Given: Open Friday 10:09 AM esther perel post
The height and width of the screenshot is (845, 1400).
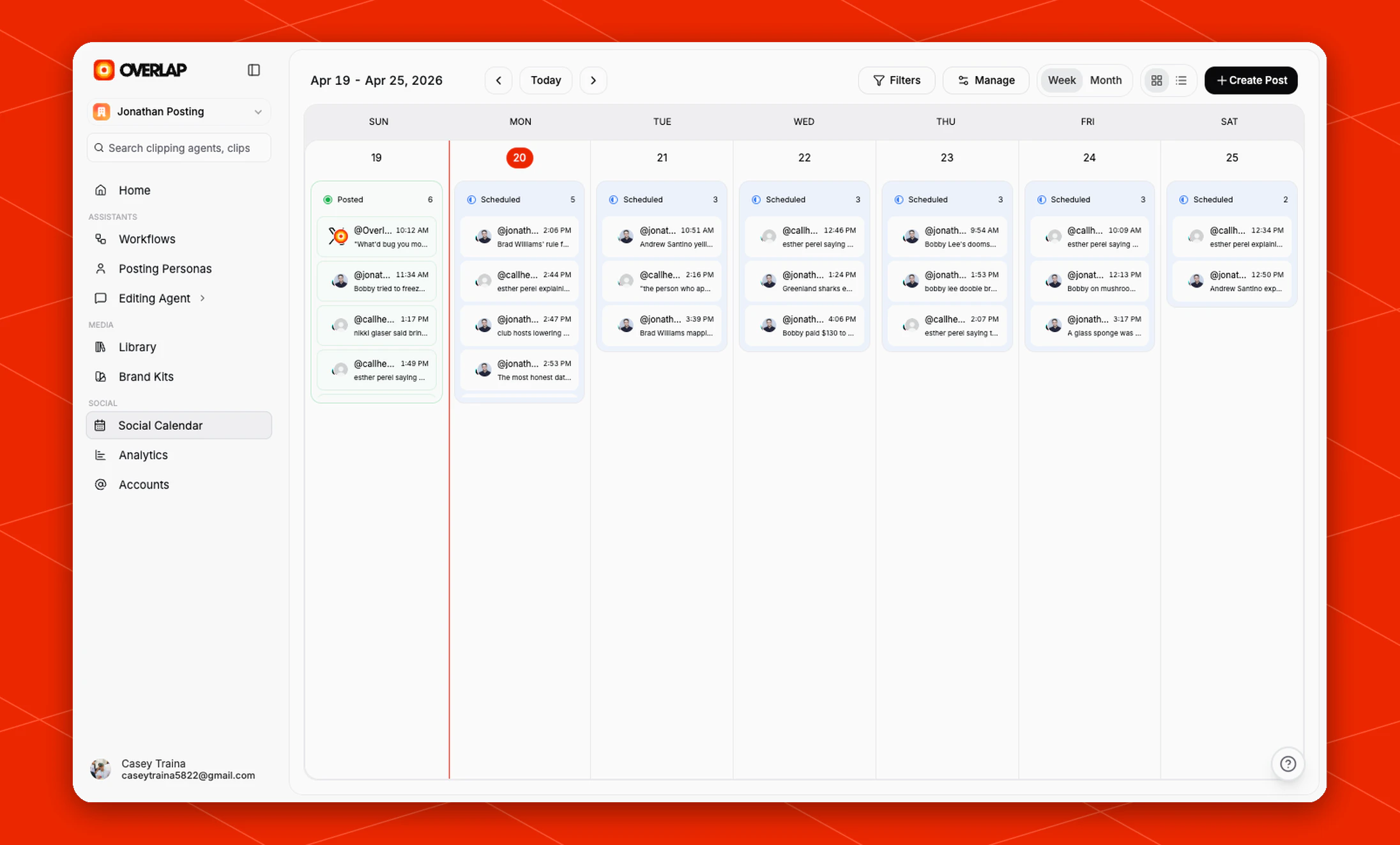Looking at the screenshot, I should [1090, 237].
